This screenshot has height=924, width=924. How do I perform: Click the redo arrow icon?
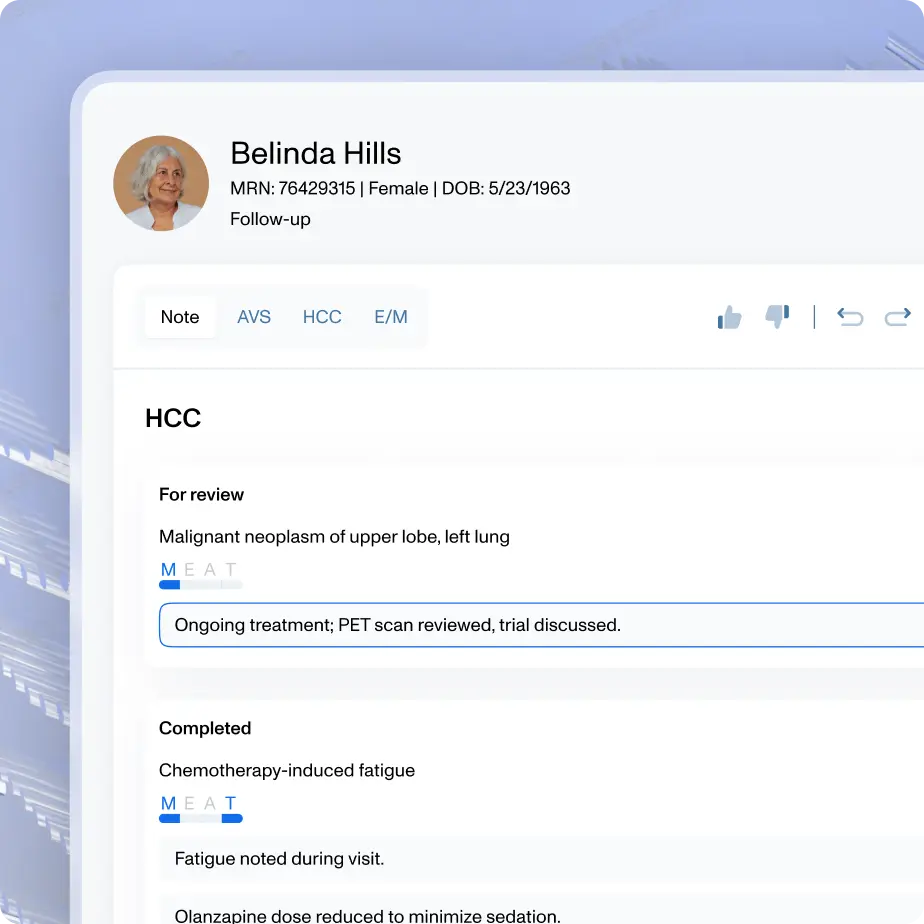click(897, 316)
